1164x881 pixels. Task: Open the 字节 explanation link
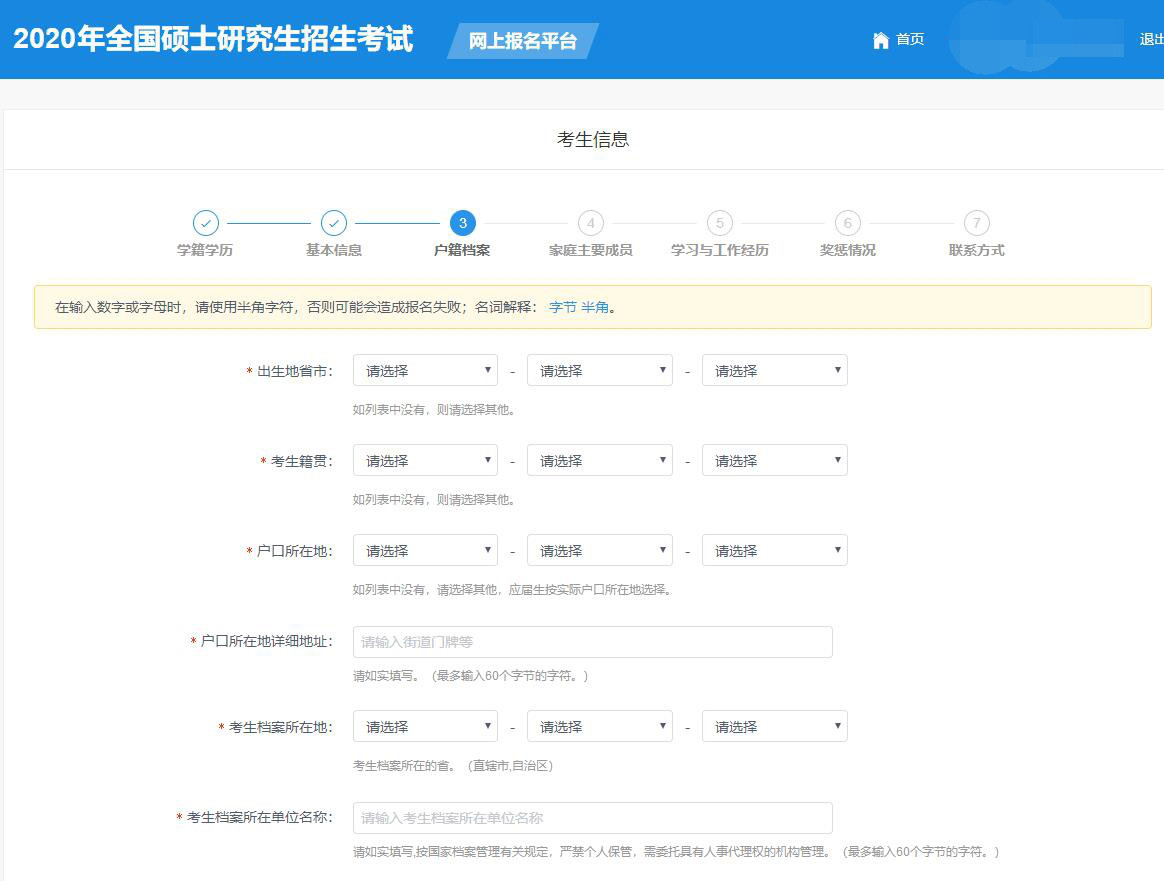[x=560, y=308]
